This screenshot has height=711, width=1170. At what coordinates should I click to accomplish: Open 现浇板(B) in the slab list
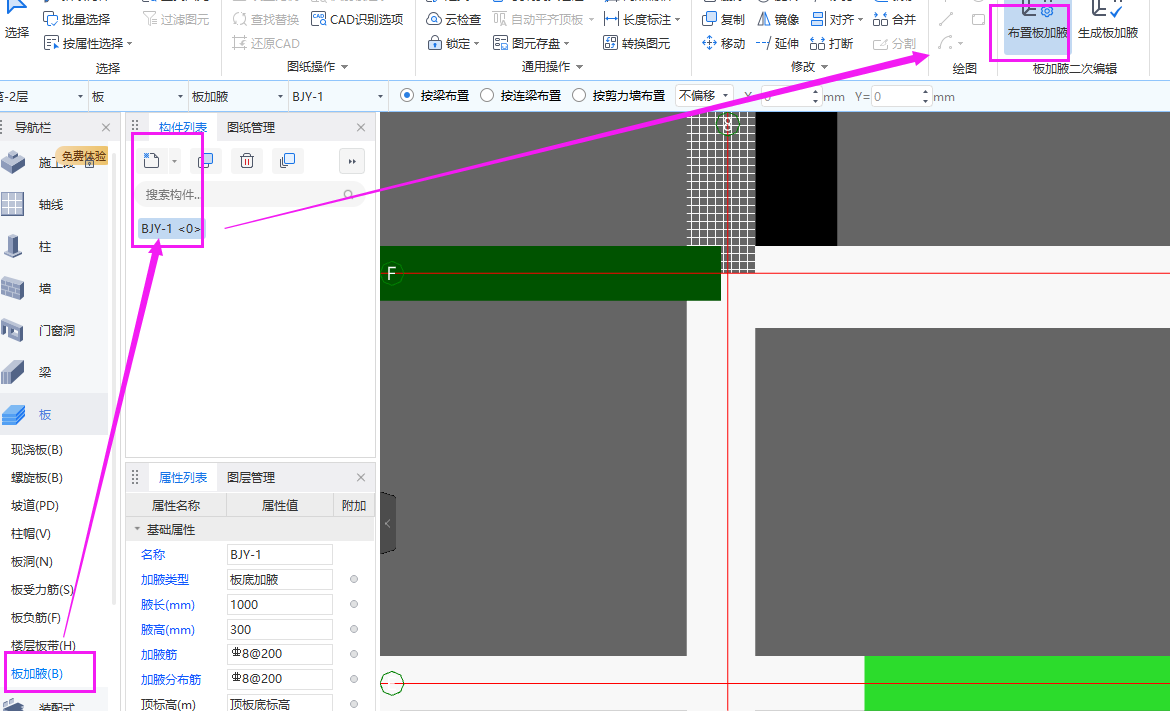coord(37,450)
